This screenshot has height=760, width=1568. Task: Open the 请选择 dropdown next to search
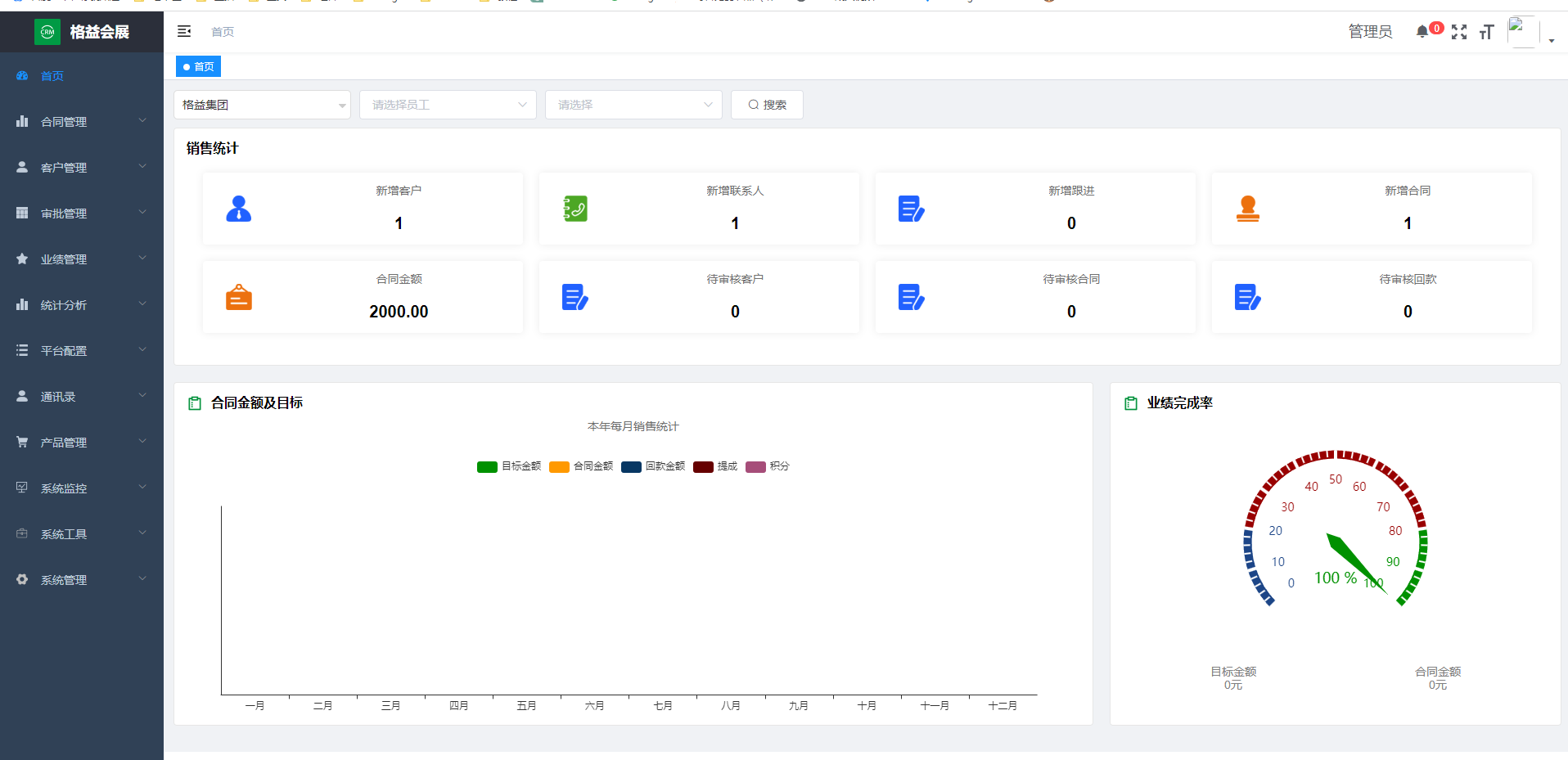(x=633, y=105)
